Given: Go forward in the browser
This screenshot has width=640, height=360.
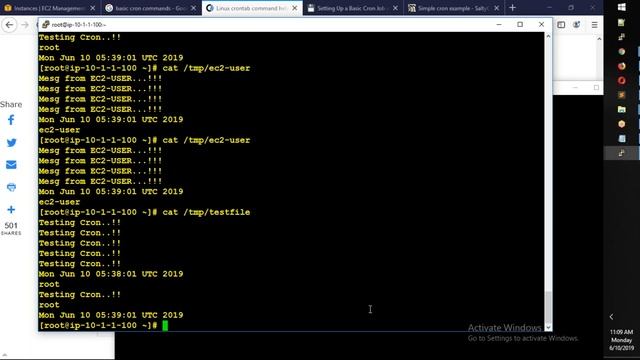Looking at the screenshot, I should [x=25, y=25].
